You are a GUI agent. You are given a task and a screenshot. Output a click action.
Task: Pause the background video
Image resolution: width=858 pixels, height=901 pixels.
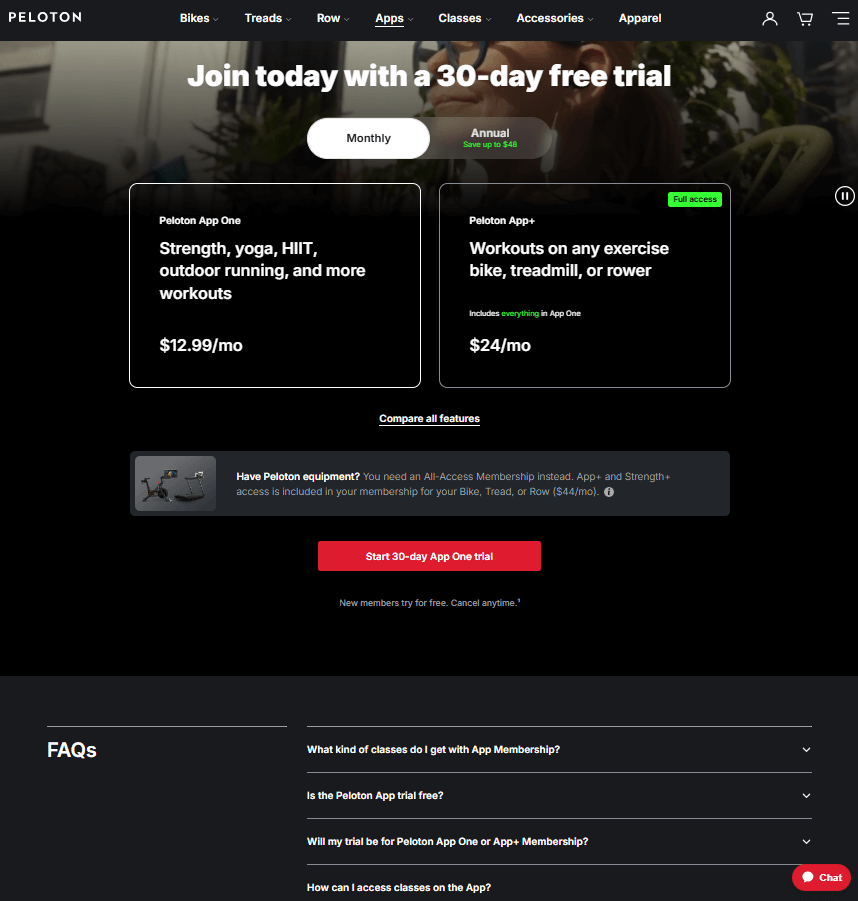[844, 196]
